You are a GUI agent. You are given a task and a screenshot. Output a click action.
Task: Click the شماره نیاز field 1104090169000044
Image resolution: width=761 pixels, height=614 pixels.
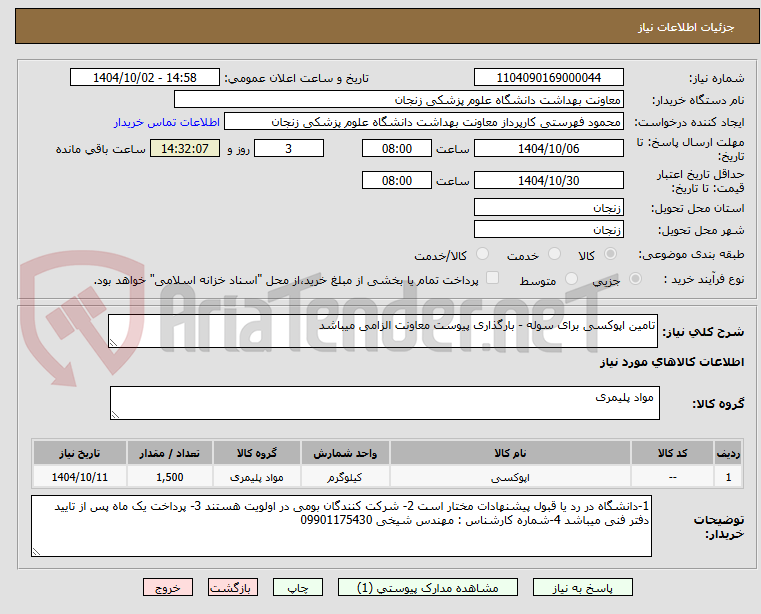click(548, 78)
